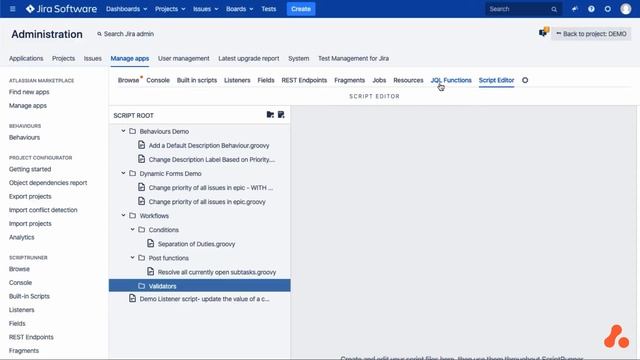The image size is (640, 360).
Task: Click the gear icon after Script Editor tab
Action: (x=525, y=80)
